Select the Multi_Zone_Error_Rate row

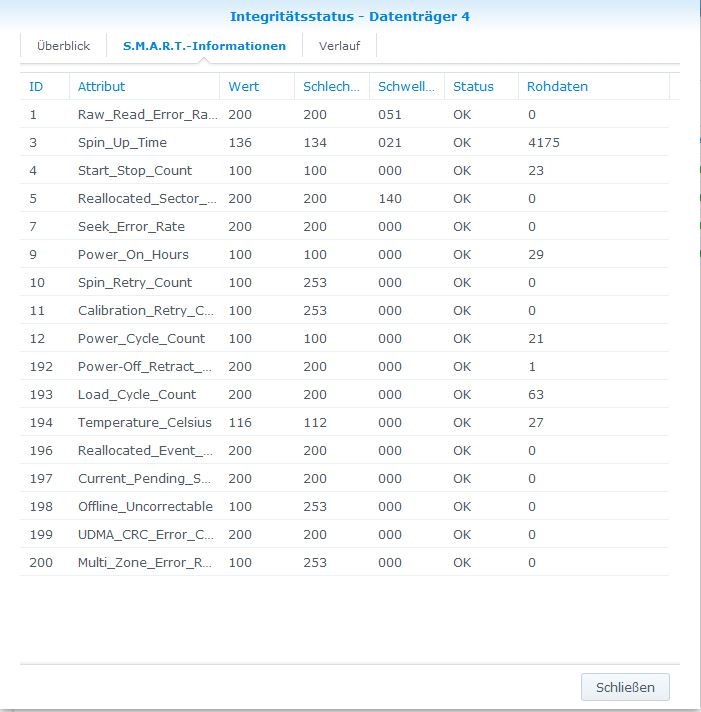pos(145,563)
